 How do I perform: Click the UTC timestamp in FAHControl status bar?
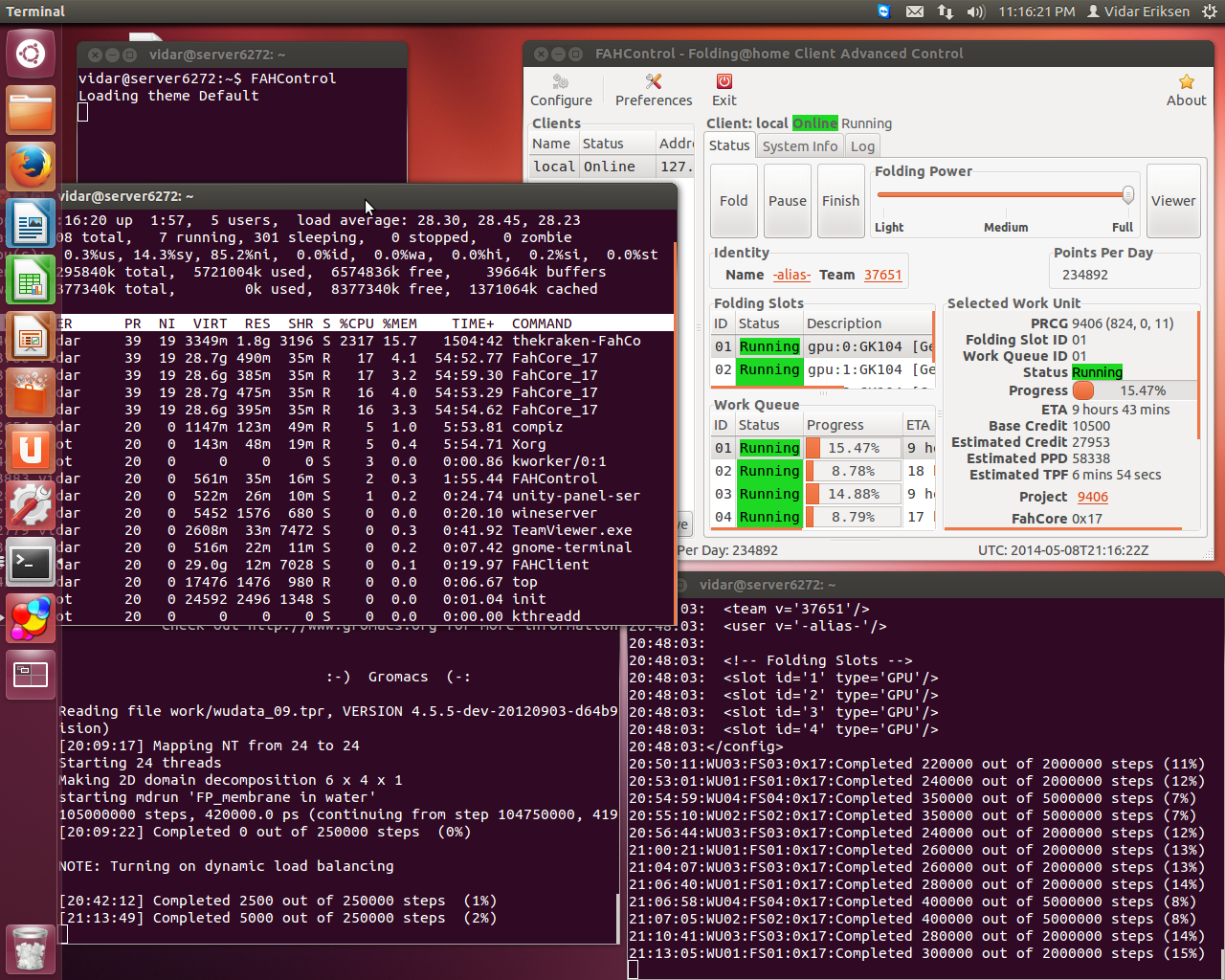point(1063,550)
